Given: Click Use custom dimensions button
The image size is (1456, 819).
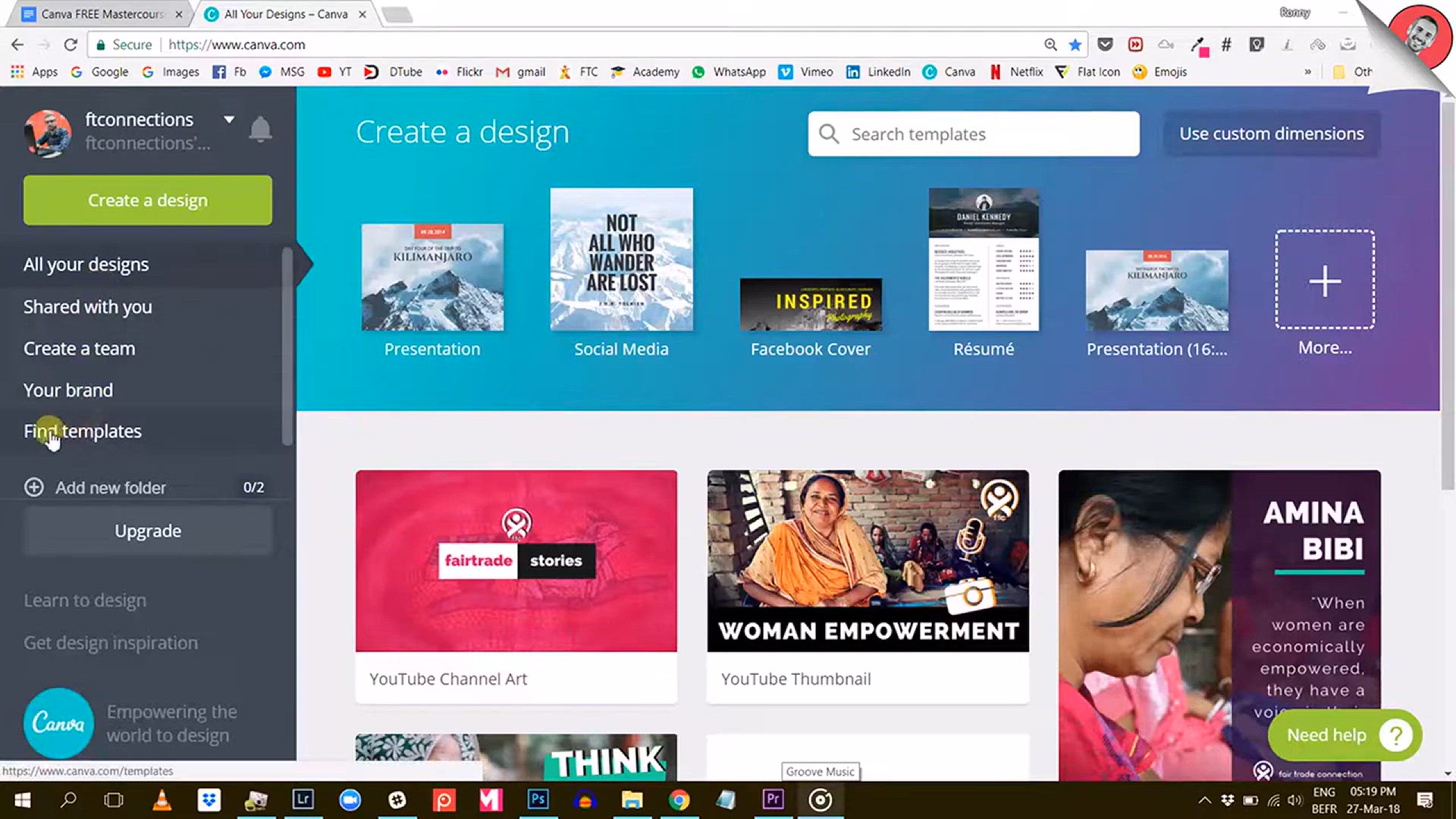Looking at the screenshot, I should [1272, 133].
